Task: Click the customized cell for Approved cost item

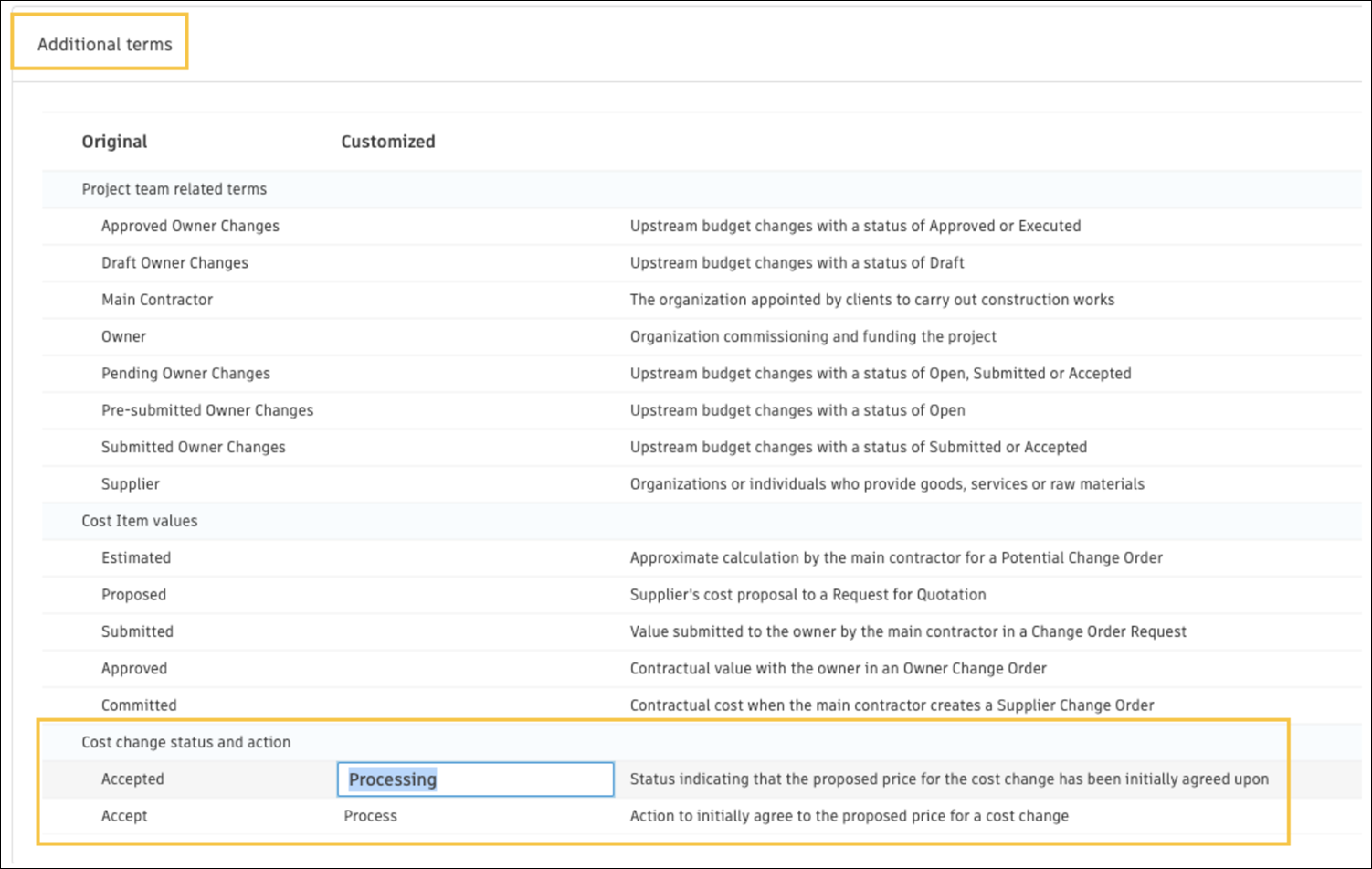Action: pos(475,669)
